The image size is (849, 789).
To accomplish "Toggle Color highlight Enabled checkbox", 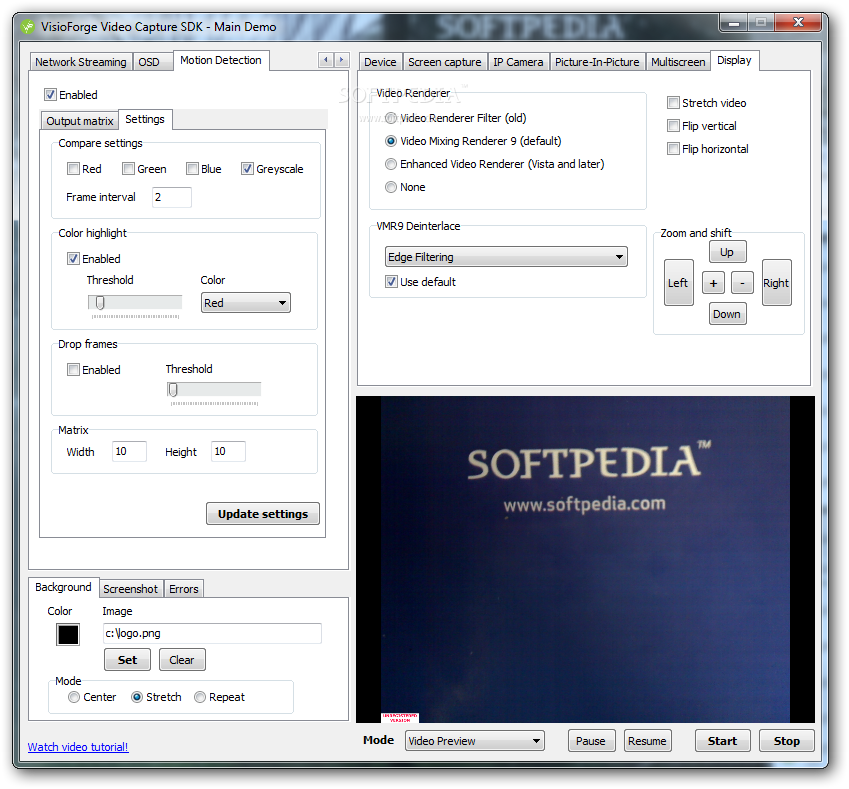I will (73, 259).
